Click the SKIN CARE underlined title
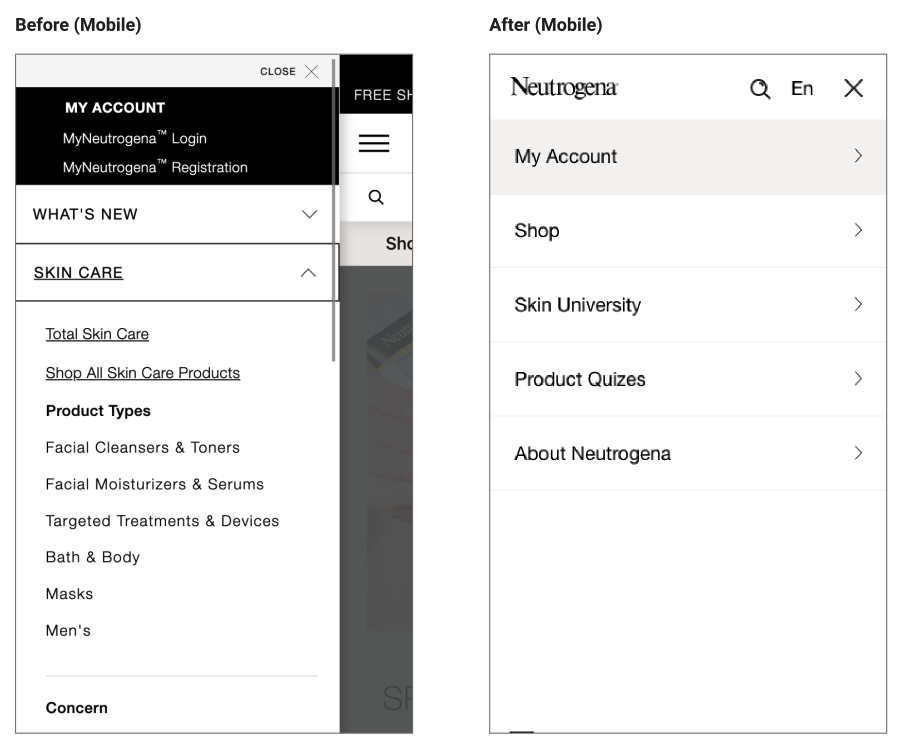The width and height of the screenshot is (904, 743). pos(78,273)
